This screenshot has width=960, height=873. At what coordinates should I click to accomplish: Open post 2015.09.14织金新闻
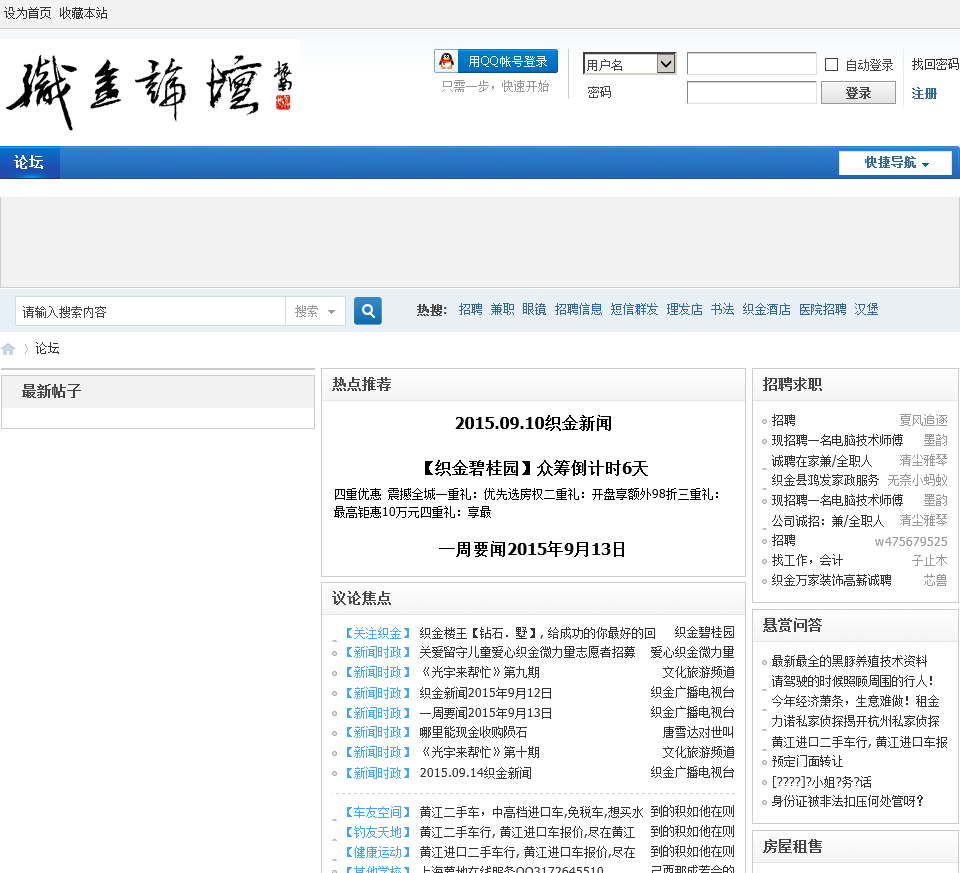click(x=475, y=773)
